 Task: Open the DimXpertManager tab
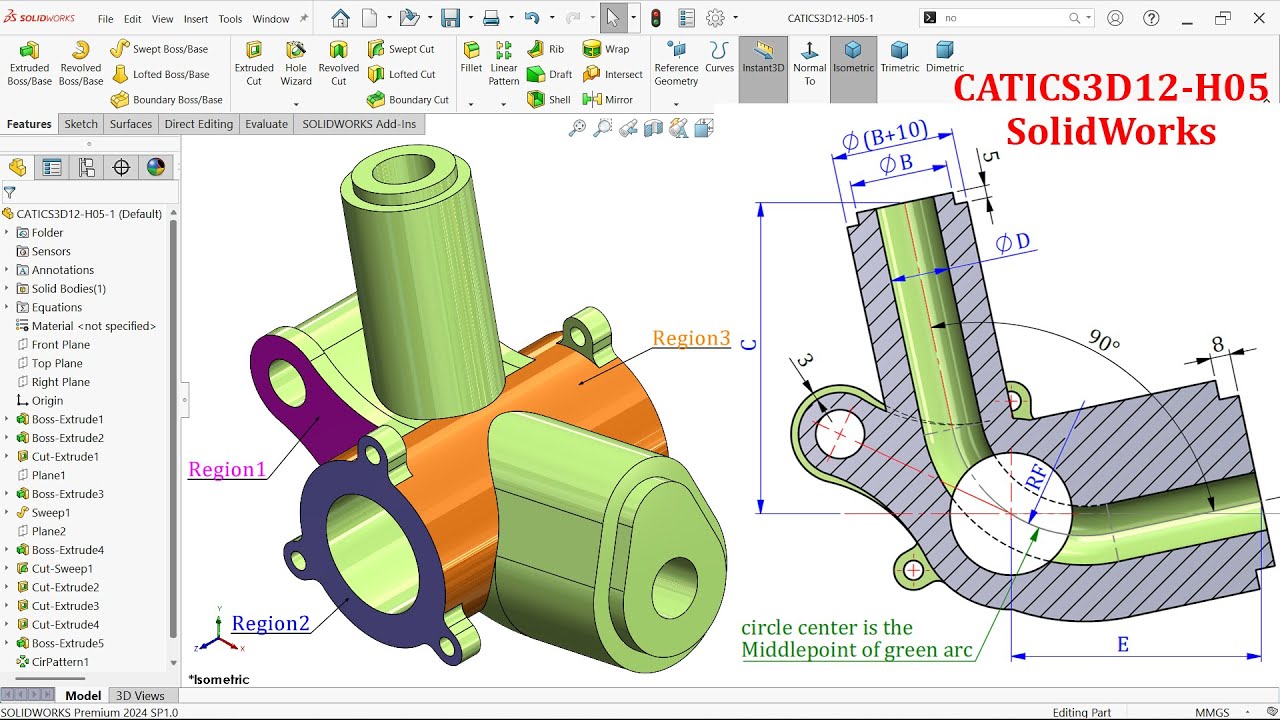click(x=121, y=167)
